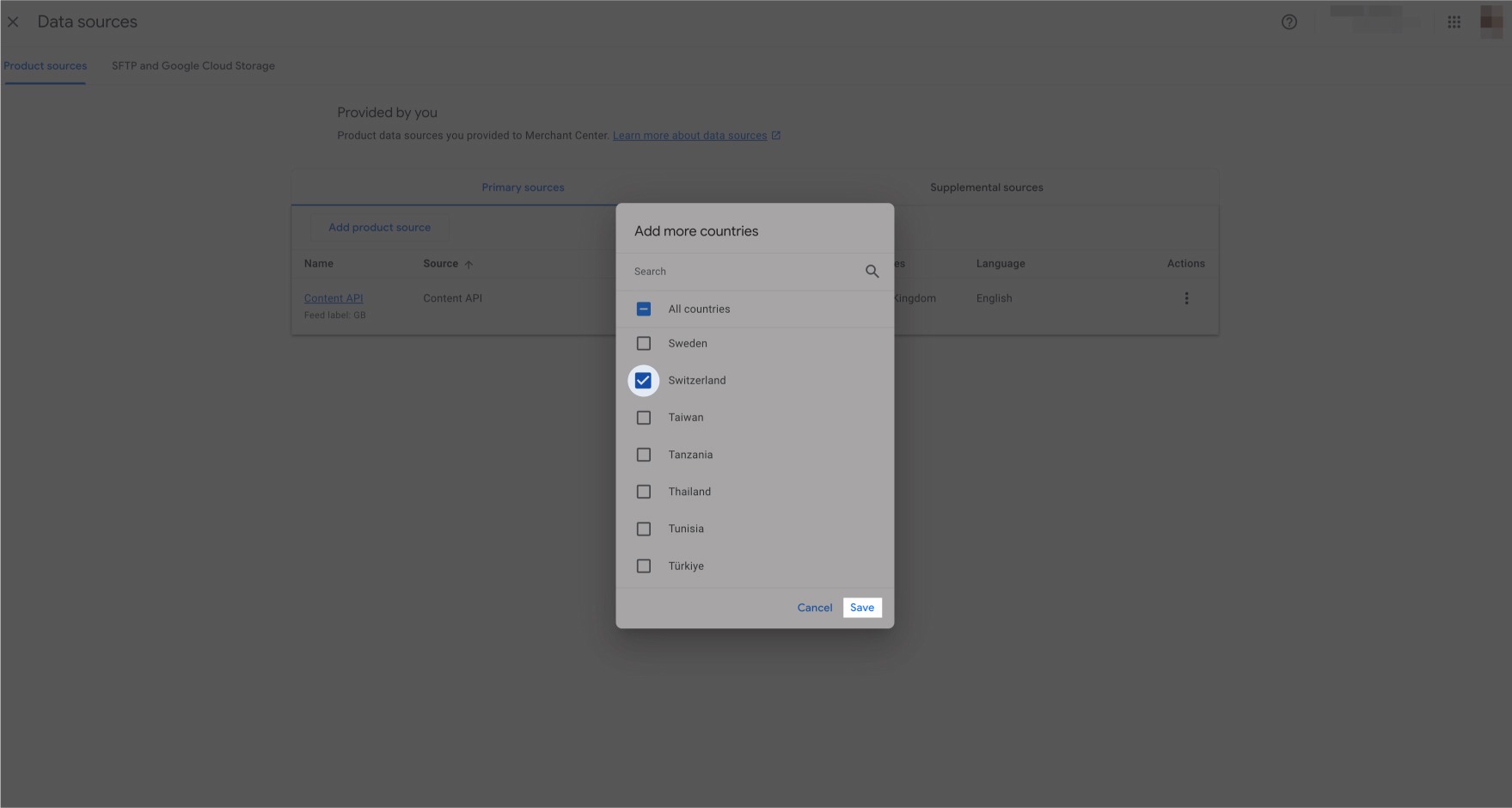Viewport: 1512px width, 808px height.
Task: Open the three-dot actions menu for Content API
Action: coord(1186,298)
